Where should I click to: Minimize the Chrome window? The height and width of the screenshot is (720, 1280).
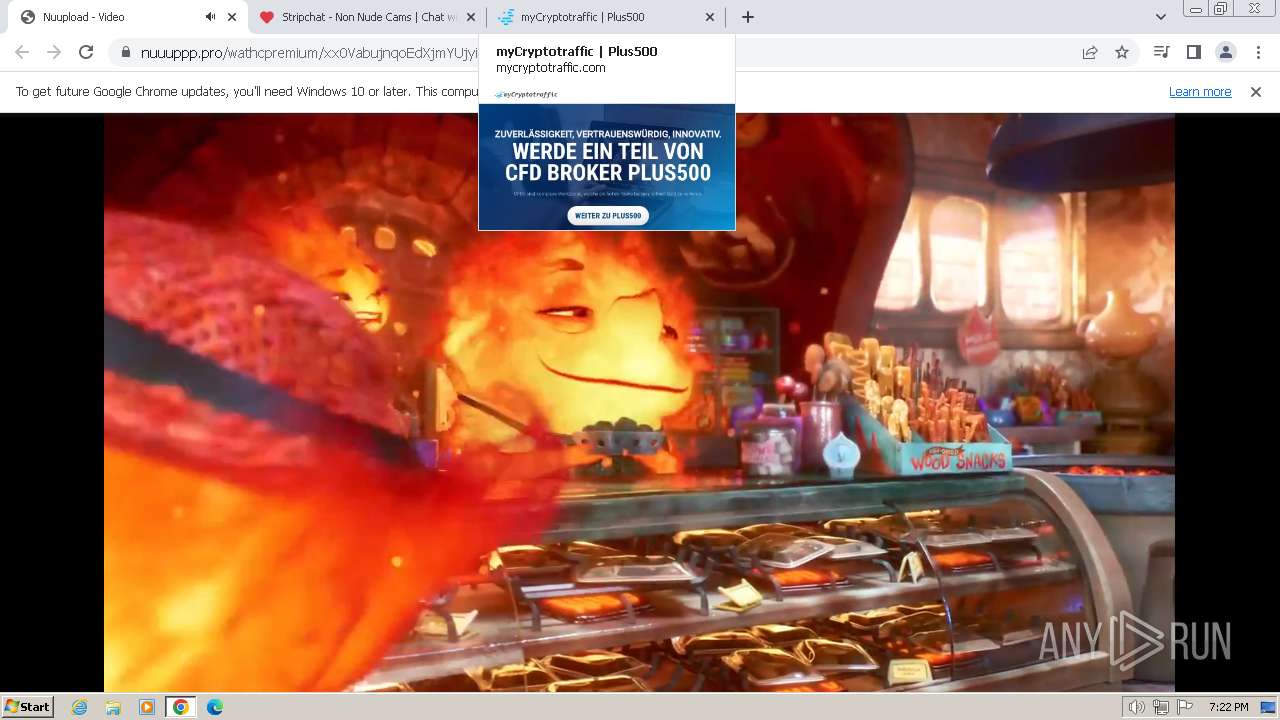1195,9
